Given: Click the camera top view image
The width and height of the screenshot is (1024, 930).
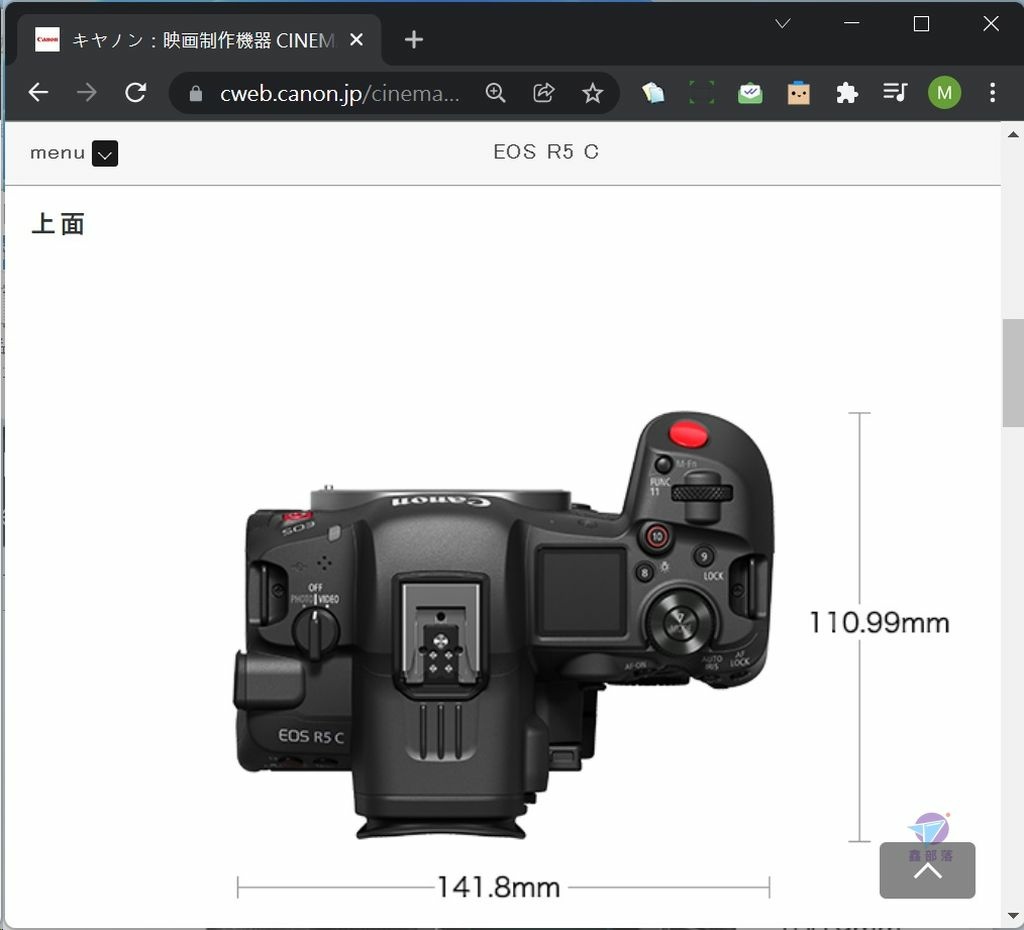Looking at the screenshot, I should (x=504, y=626).
